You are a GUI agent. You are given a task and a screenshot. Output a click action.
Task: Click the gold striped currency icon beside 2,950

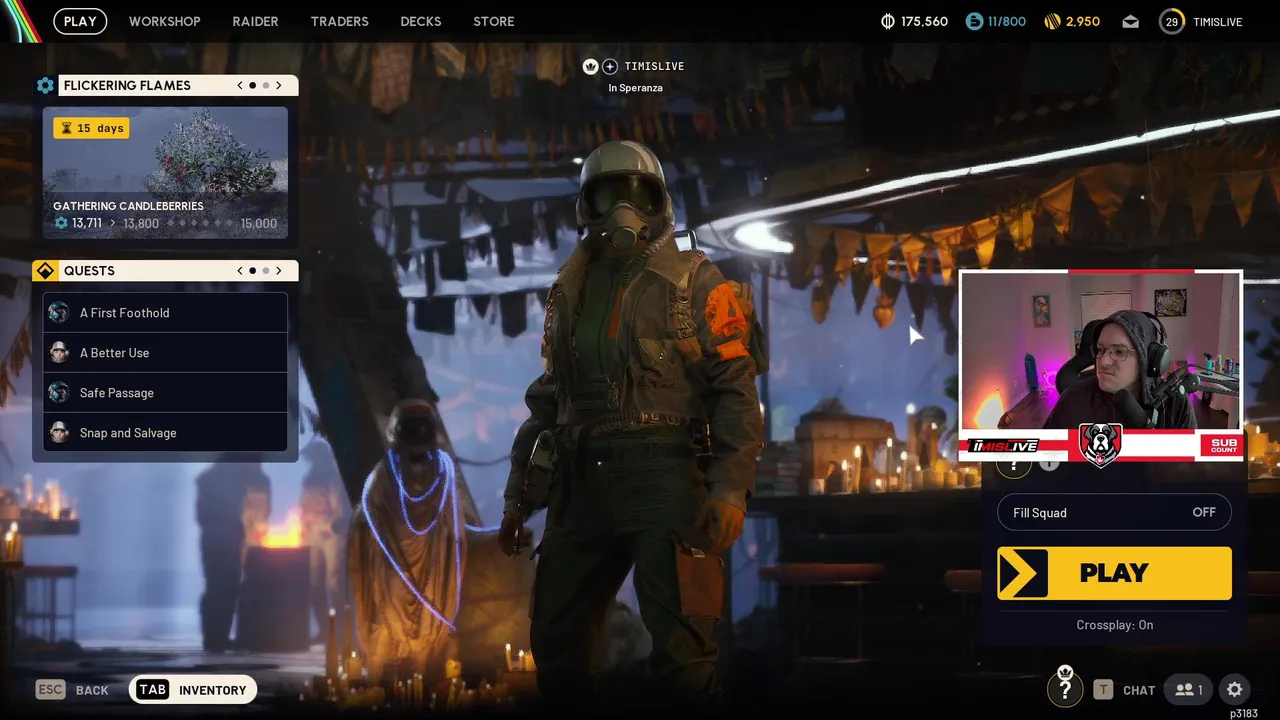click(x=1052, y=21)
